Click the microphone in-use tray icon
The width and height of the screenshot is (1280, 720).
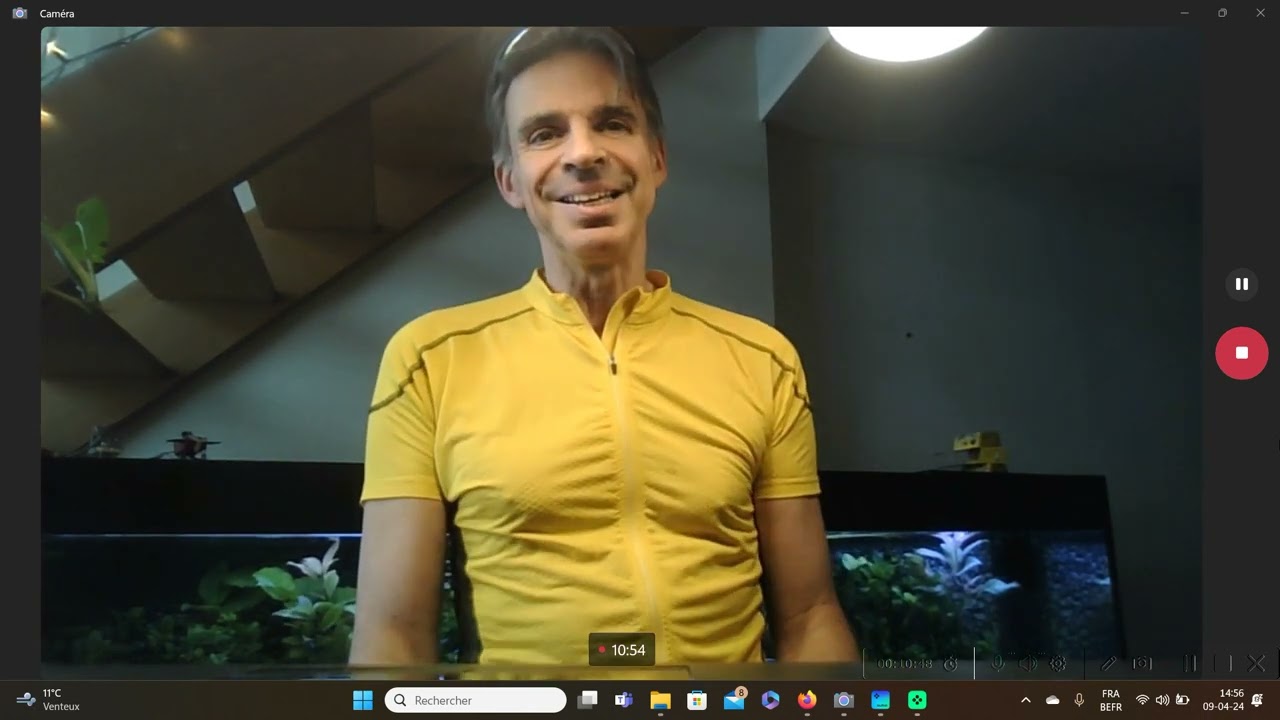(x=1079, y=700)
